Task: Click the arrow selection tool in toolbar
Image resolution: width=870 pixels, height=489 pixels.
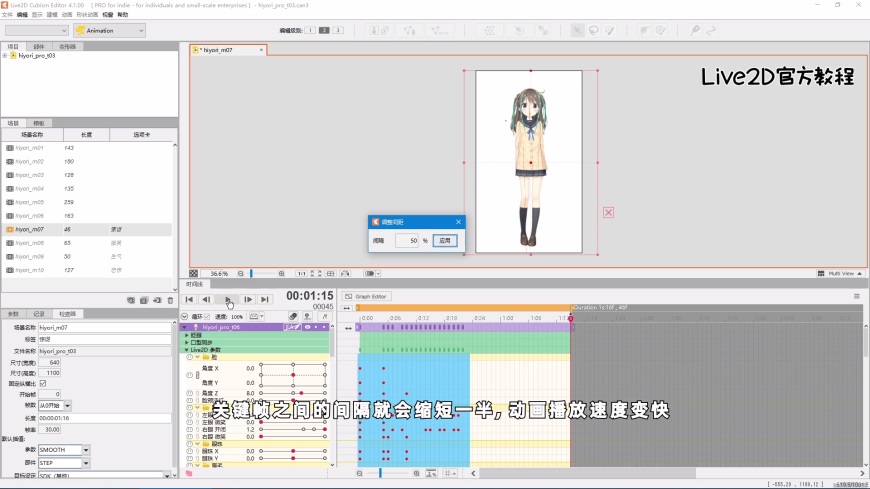Action: 578,31
